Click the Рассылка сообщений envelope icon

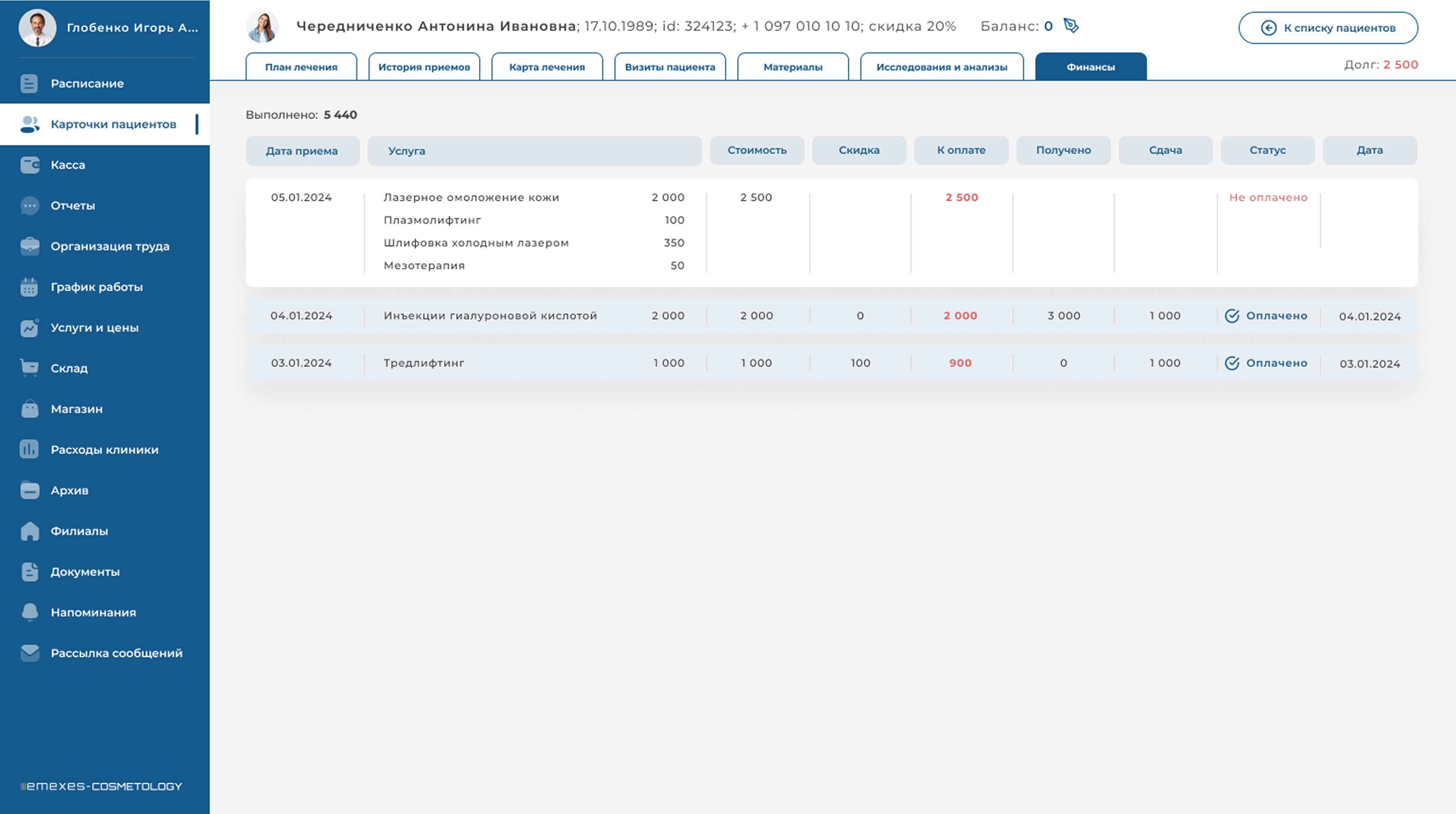click(x=30, y=653)
